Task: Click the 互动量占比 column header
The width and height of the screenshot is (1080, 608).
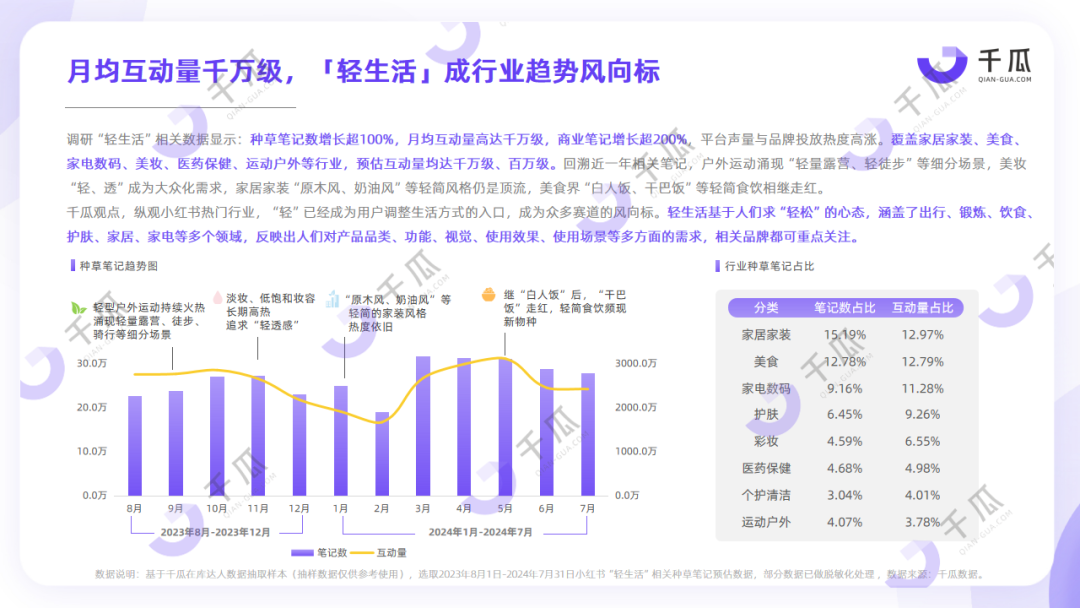Action: point(922,308)
